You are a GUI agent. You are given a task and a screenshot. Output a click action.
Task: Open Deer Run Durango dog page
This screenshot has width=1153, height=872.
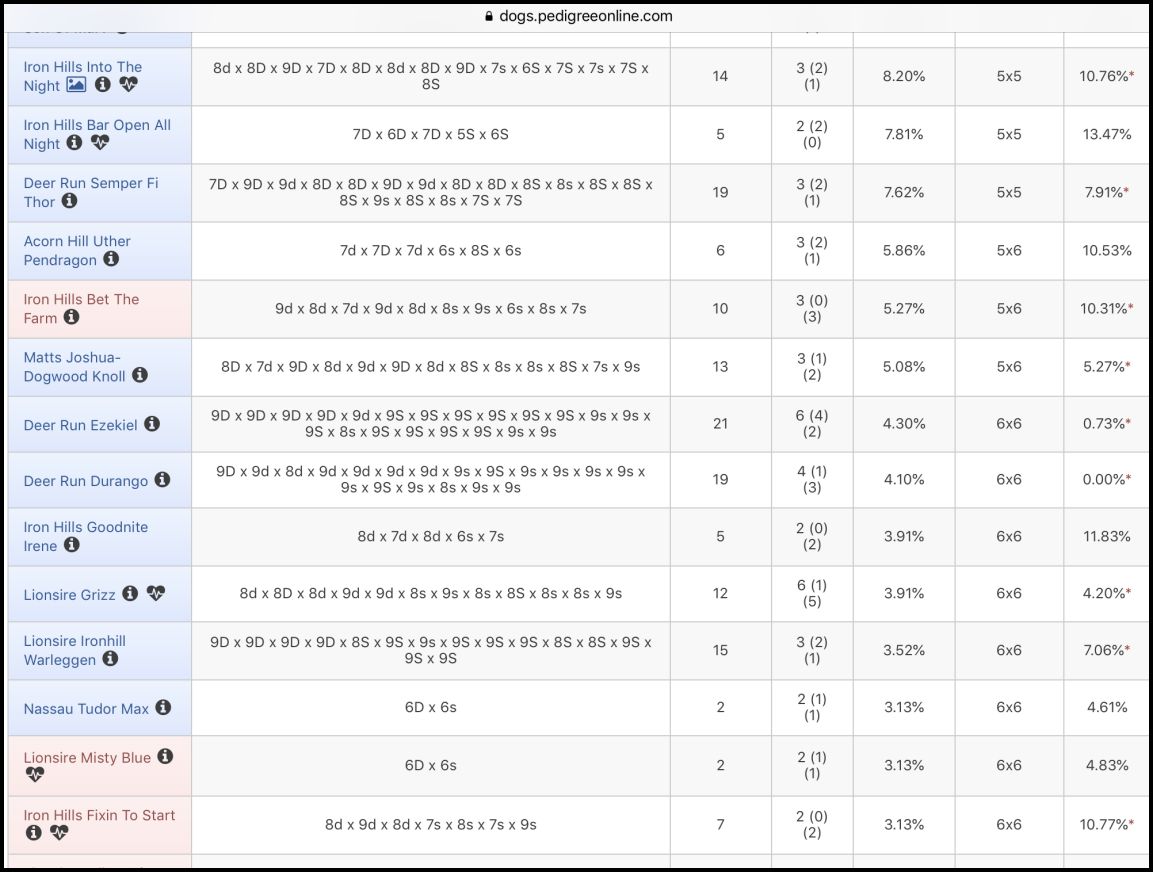click(85, 481)
